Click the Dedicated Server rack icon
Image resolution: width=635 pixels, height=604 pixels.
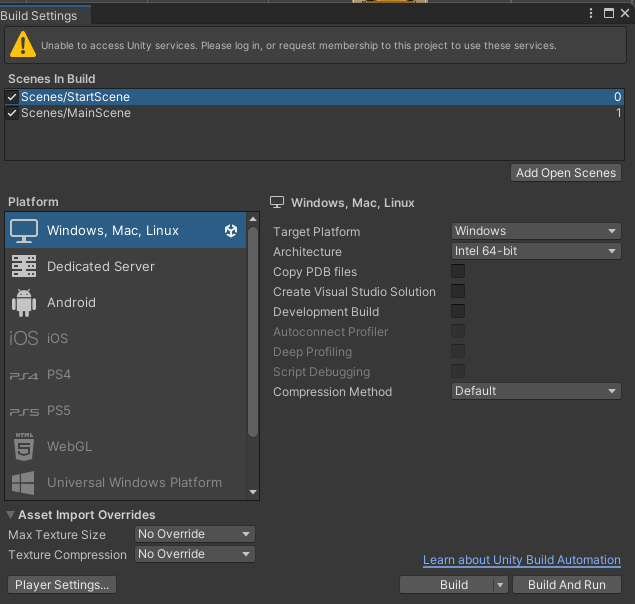24,266
